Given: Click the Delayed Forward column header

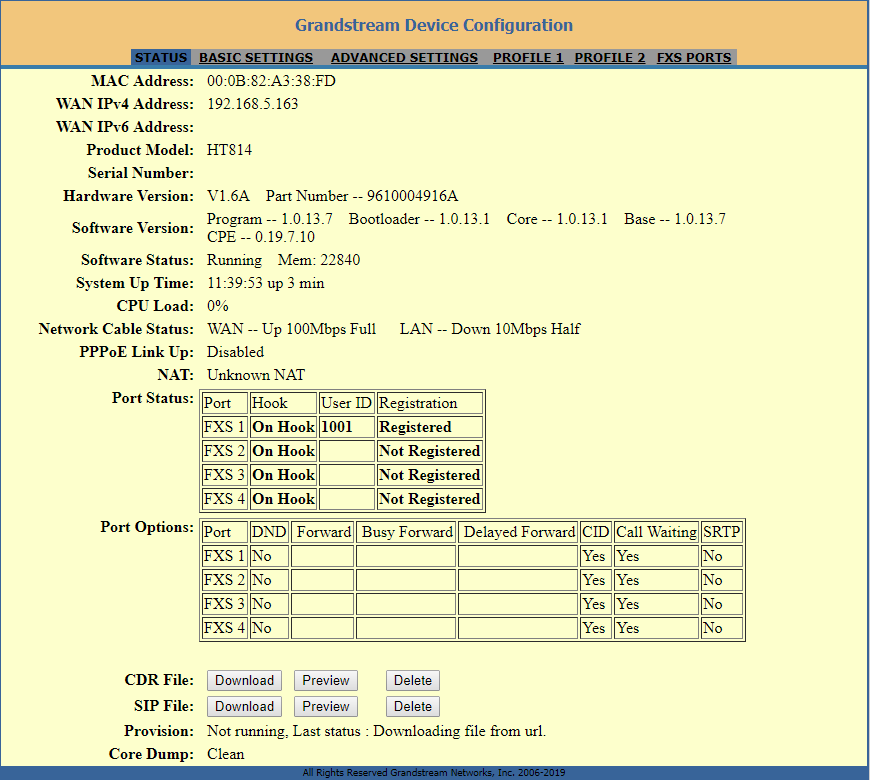Looking at the screenshot, I should (x=518, y=533).
